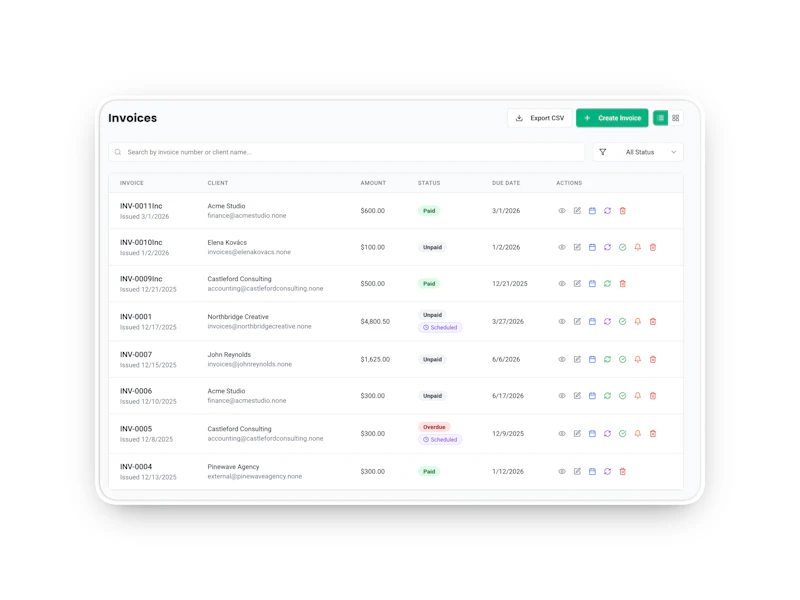Mark INV-0001 as paid checkmark
Screen dimensions: 800x600
coord(622,321)
